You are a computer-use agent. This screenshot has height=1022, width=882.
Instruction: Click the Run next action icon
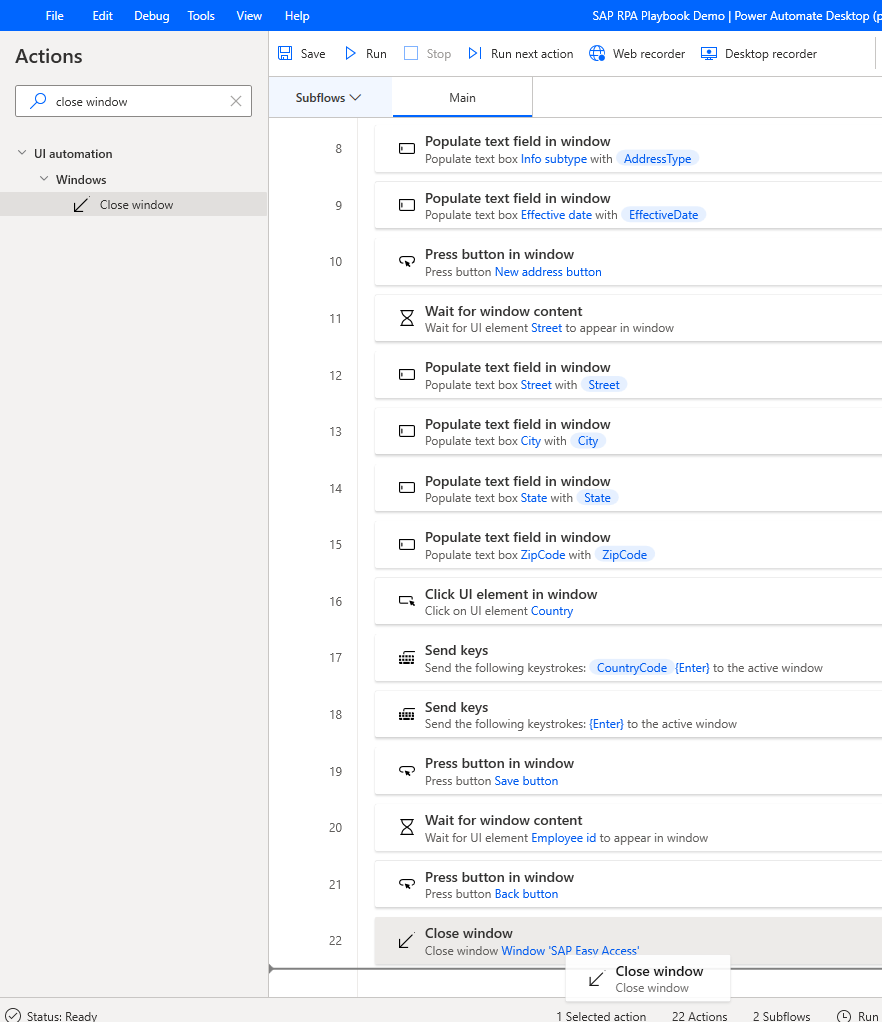pos(475,53)
